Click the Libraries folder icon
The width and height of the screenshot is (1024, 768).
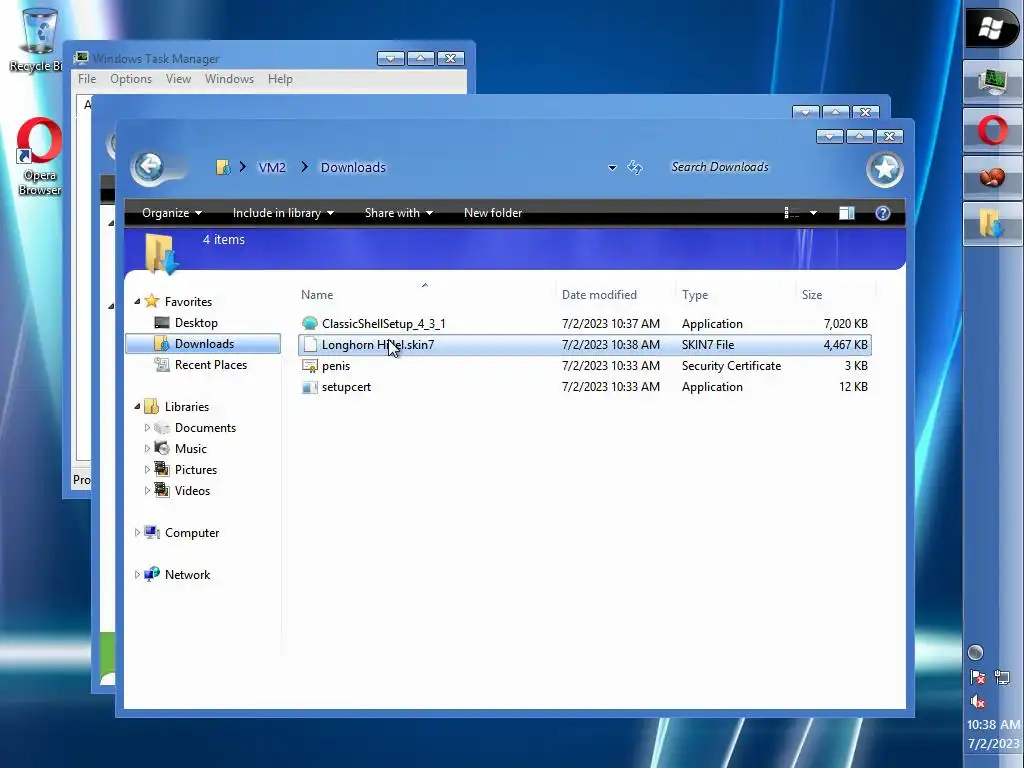point(152,406)
